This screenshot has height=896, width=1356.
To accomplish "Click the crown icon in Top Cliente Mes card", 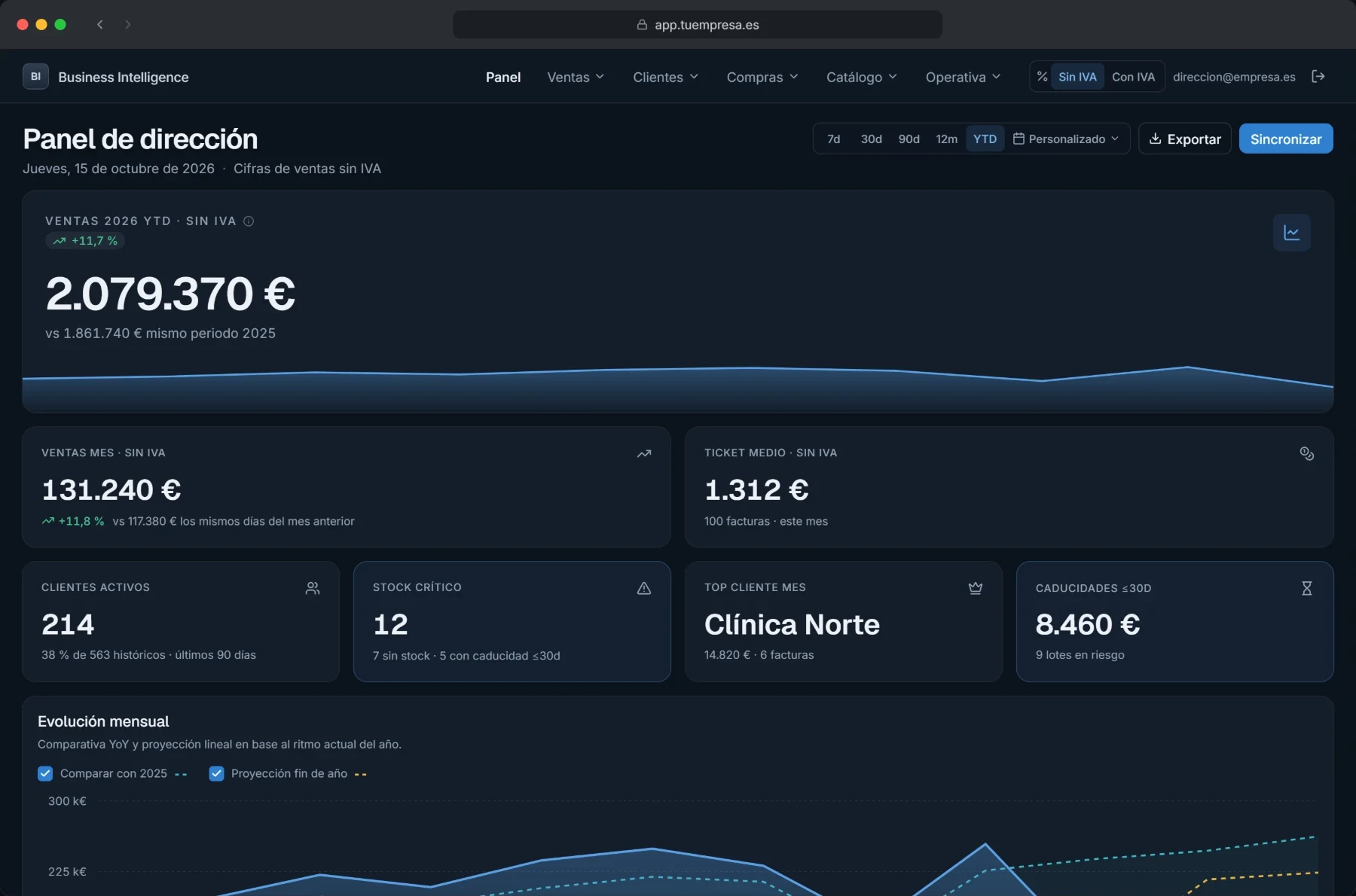I will pos(976,588).
